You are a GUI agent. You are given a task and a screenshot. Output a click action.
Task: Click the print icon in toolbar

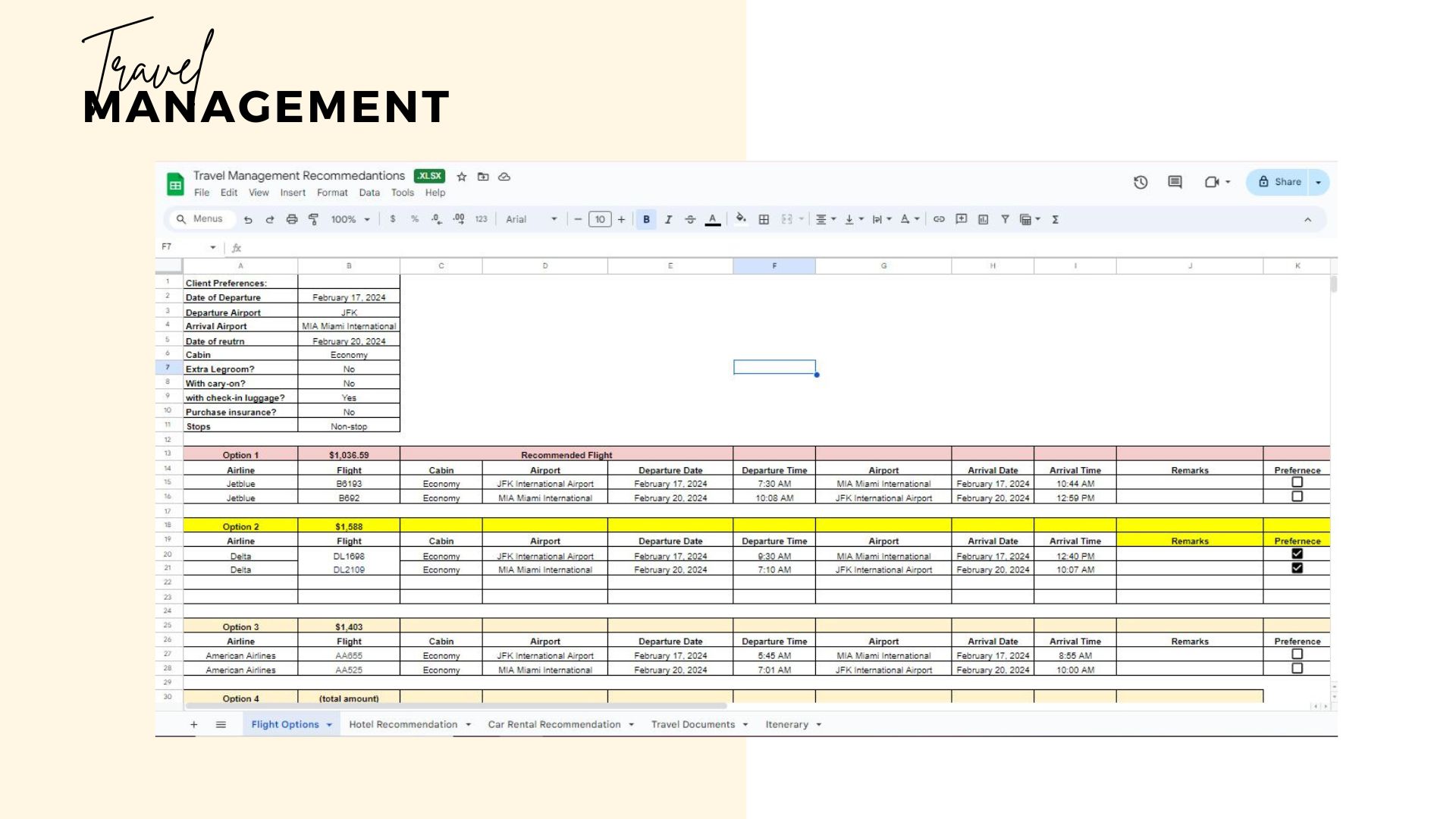[292, 219]
